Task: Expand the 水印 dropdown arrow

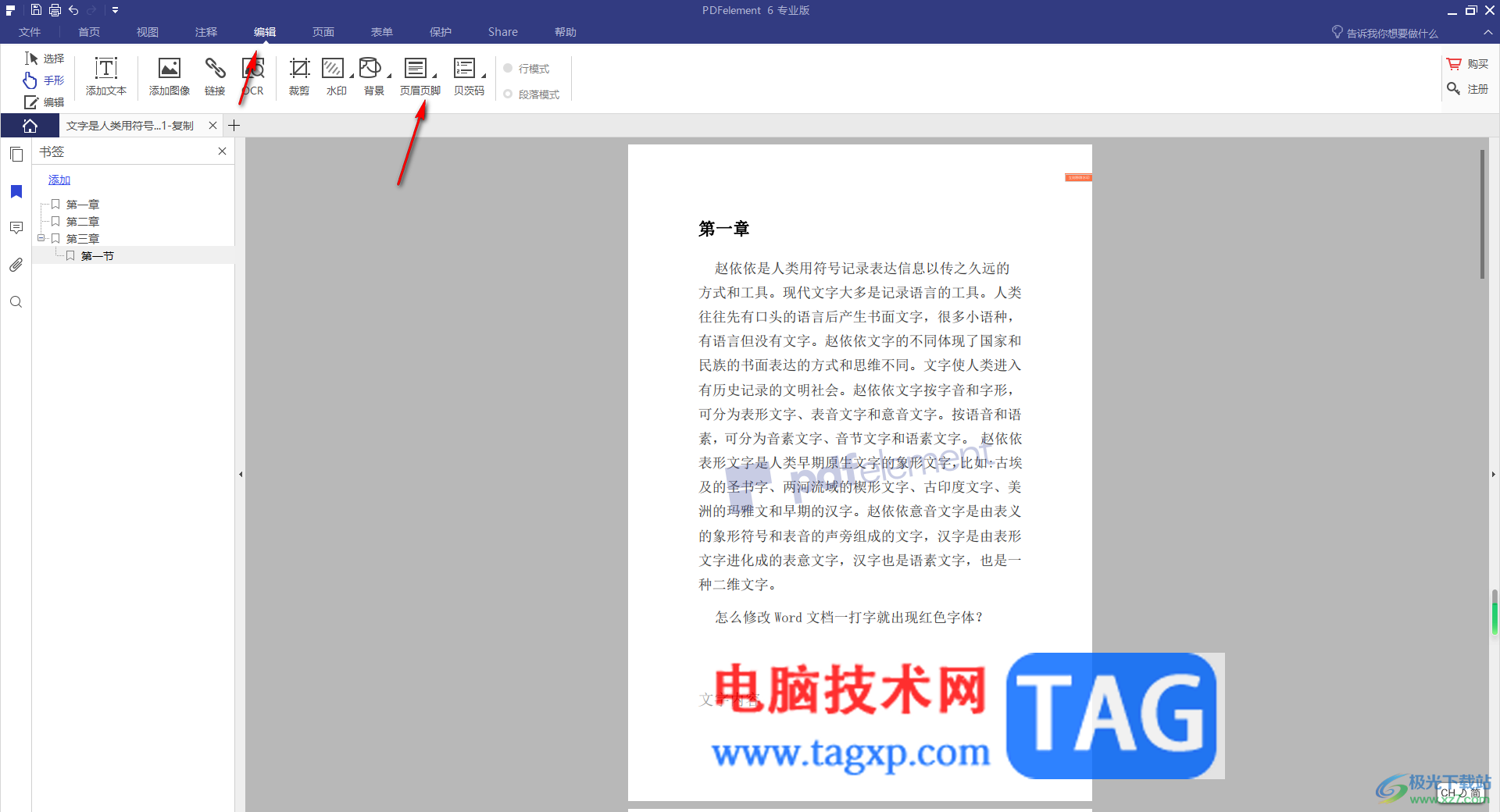Action: [x=352, y=76]
